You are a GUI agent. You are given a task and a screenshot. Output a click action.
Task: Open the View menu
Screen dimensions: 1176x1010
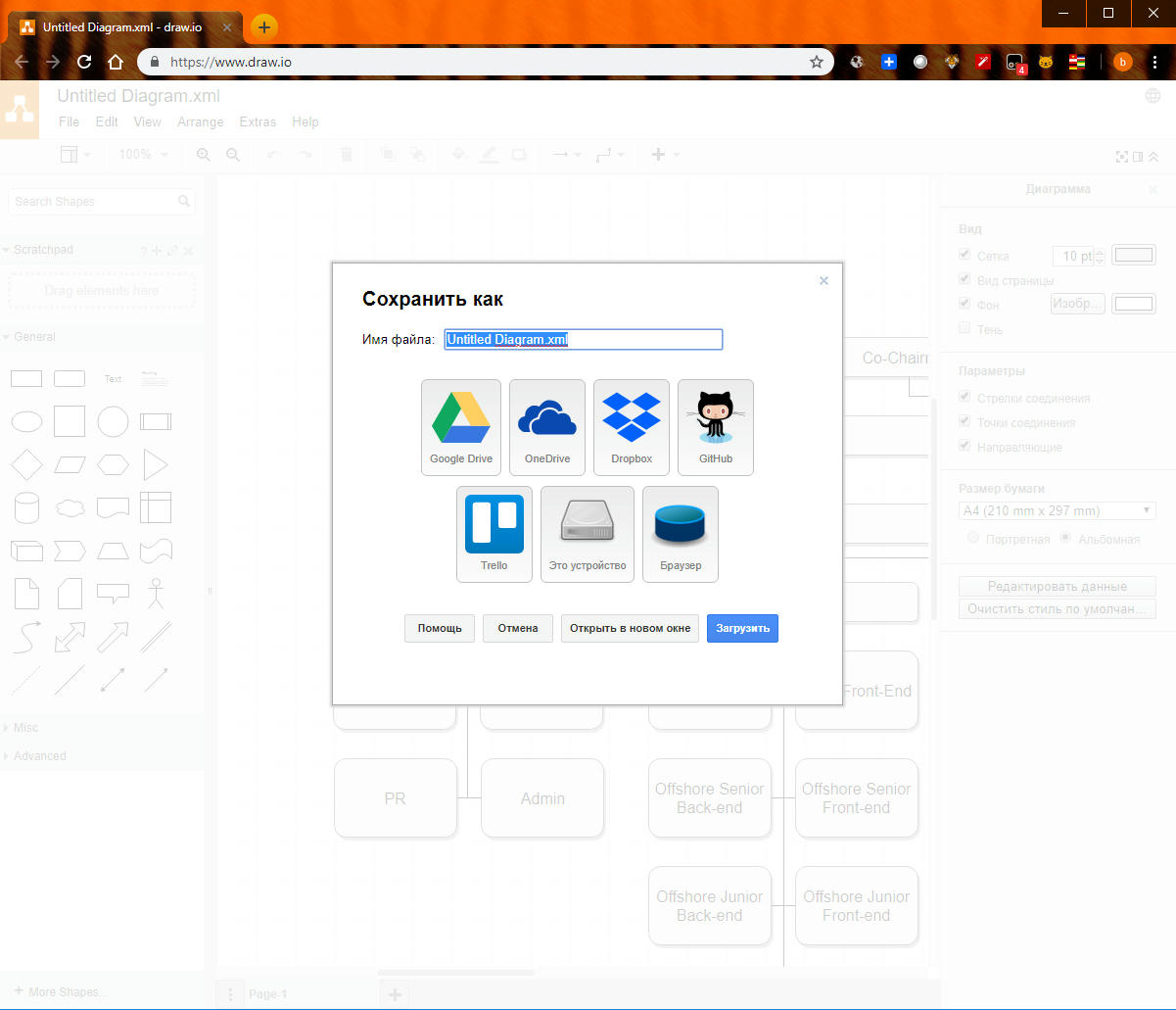coord(147,122)
